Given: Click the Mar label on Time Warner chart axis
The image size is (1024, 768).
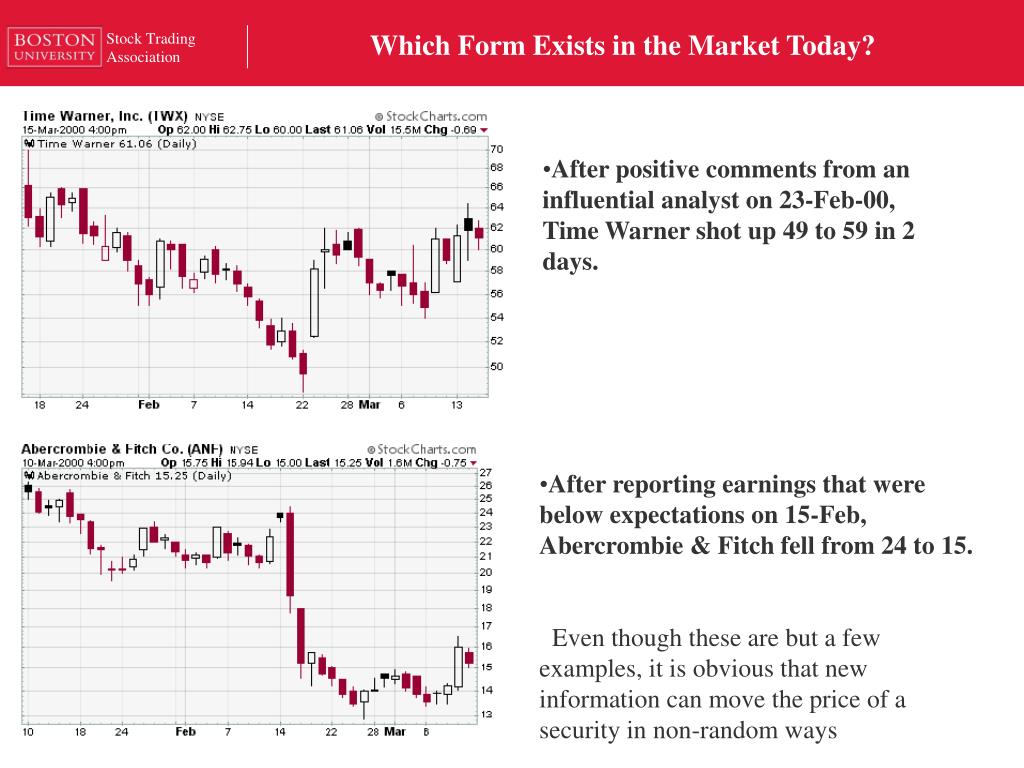Looking at the screenshot, I should click(369, 405).
